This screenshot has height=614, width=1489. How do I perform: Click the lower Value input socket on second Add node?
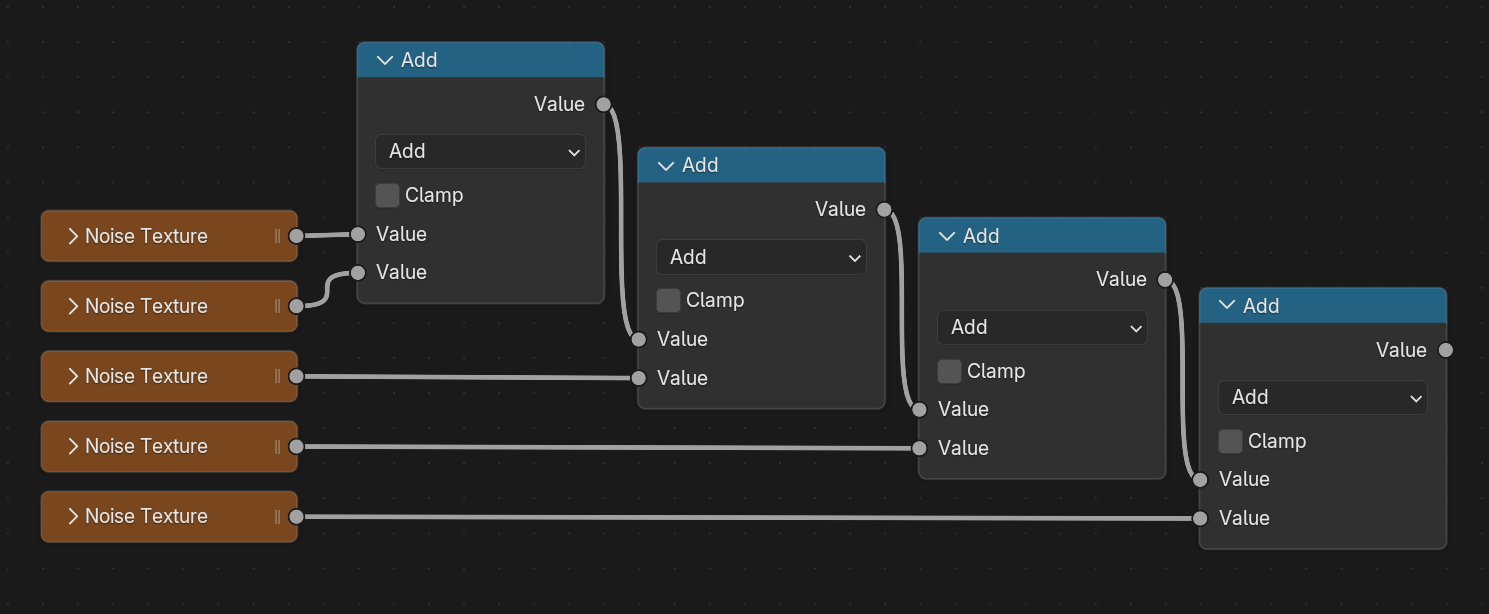pos(639,378)
